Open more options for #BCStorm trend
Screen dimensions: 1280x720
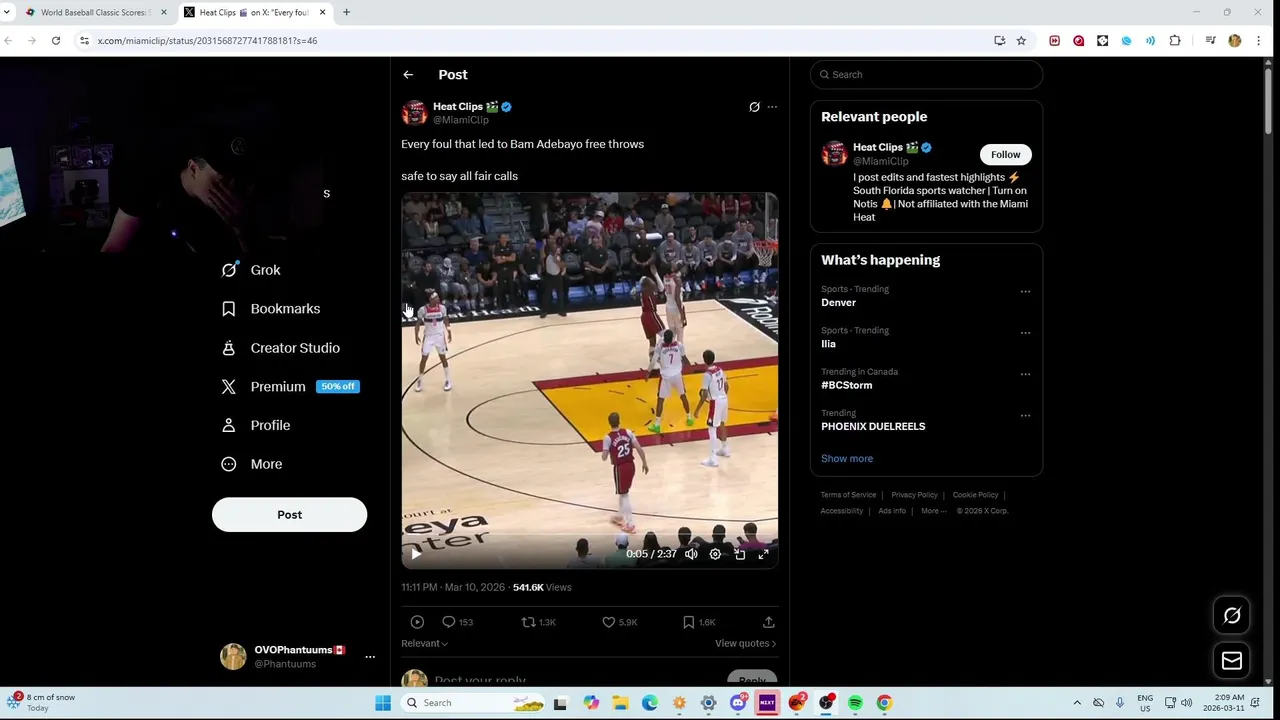1025,374
